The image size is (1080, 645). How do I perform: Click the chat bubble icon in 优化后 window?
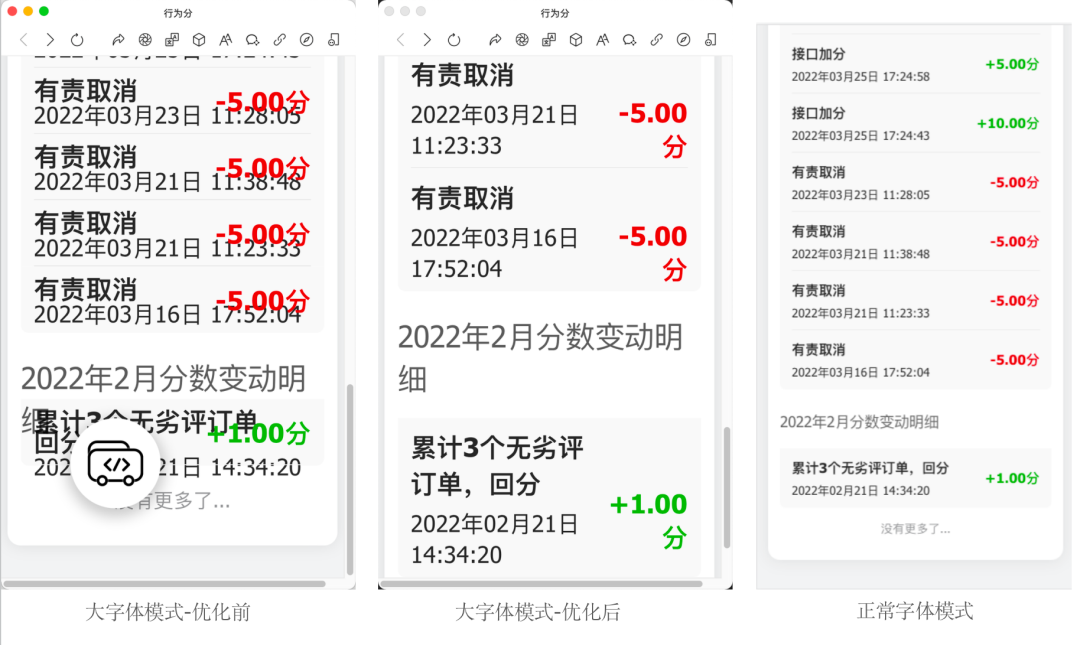pyautogui.click(x=630, y=40)
